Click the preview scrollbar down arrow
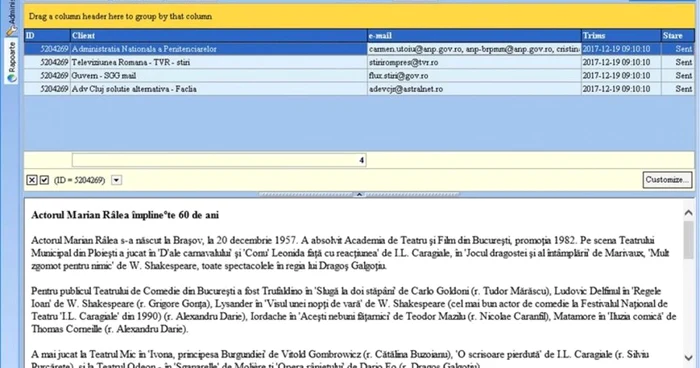Image resolution: width=700 pixels, height=368 pixels. (x=688, y=358)
